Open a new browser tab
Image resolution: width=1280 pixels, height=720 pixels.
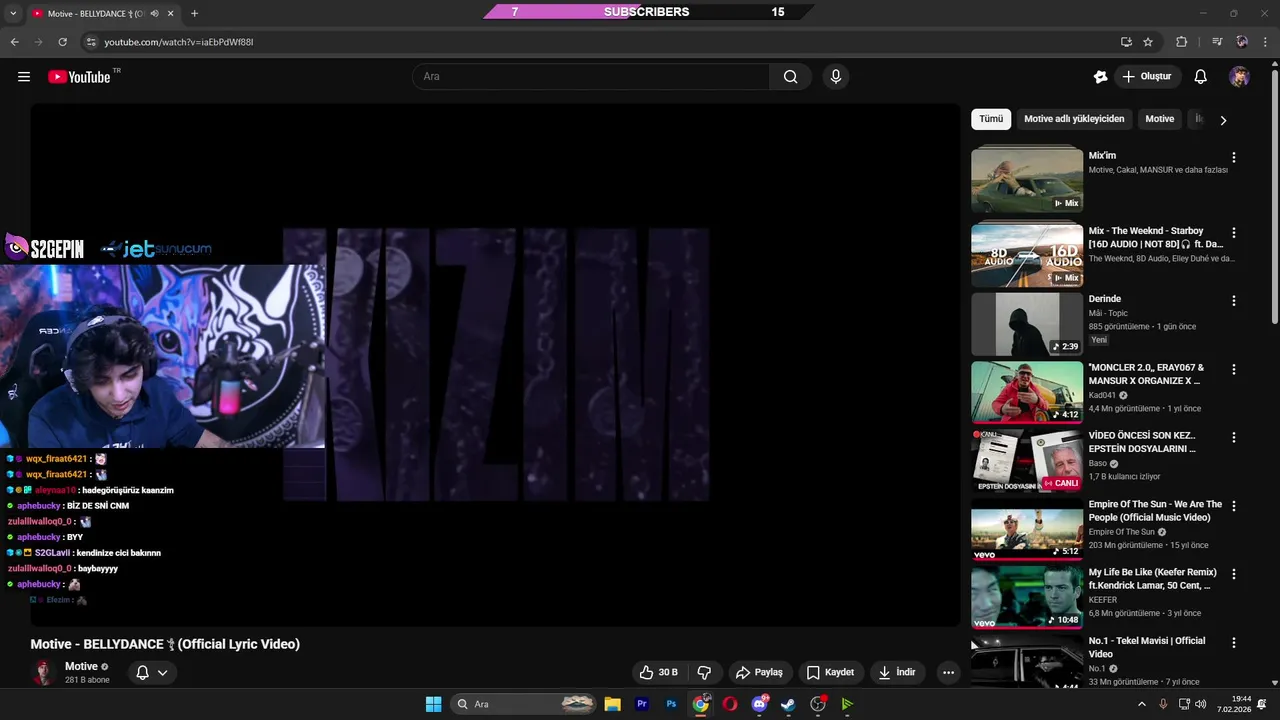pos(194,14)
